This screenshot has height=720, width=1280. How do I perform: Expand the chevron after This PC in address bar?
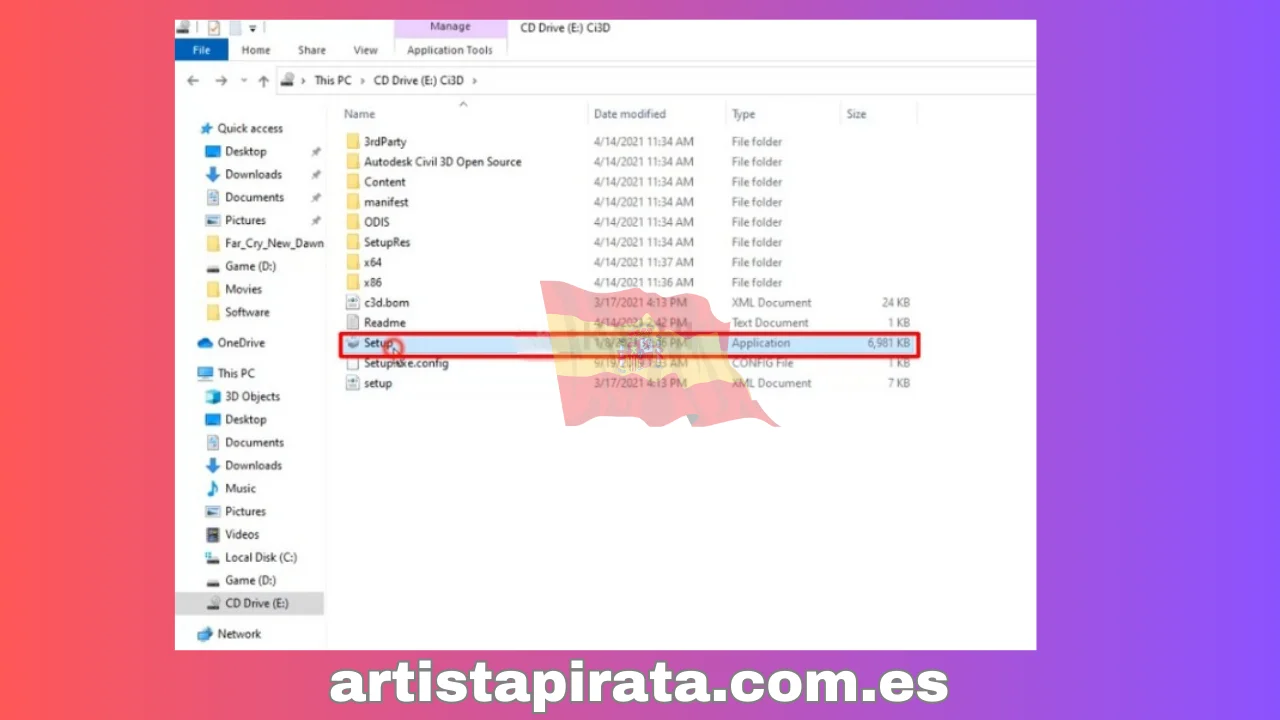point(361,81)
